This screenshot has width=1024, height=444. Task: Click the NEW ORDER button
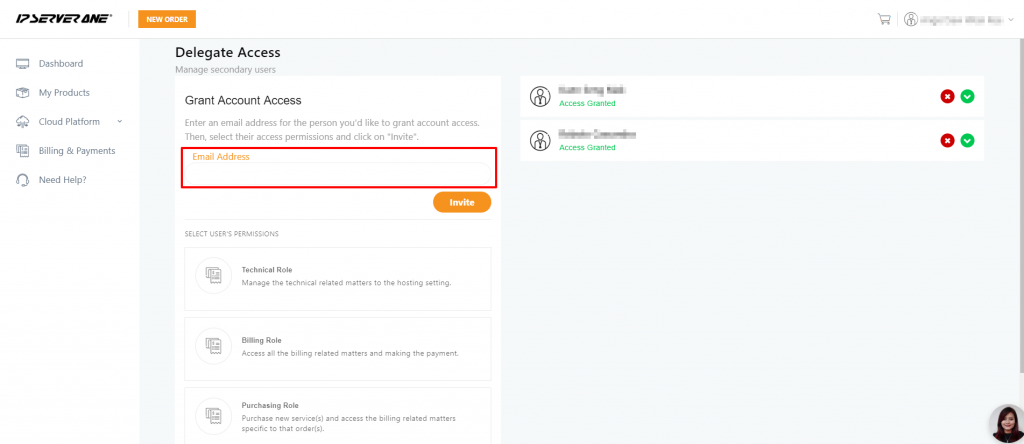point(167,20)
